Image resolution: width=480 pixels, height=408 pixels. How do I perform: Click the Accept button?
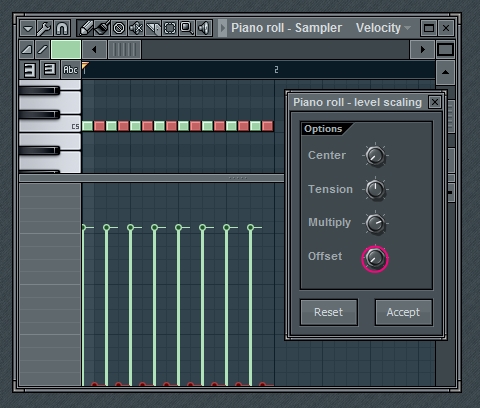pyautogui.click(x=403, y=312)
